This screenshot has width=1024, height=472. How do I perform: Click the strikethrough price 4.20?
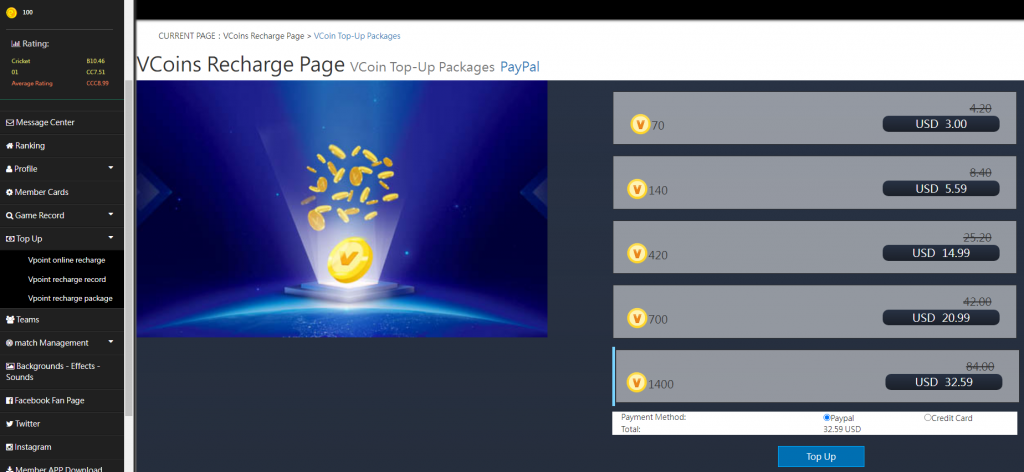pos(981,109)
